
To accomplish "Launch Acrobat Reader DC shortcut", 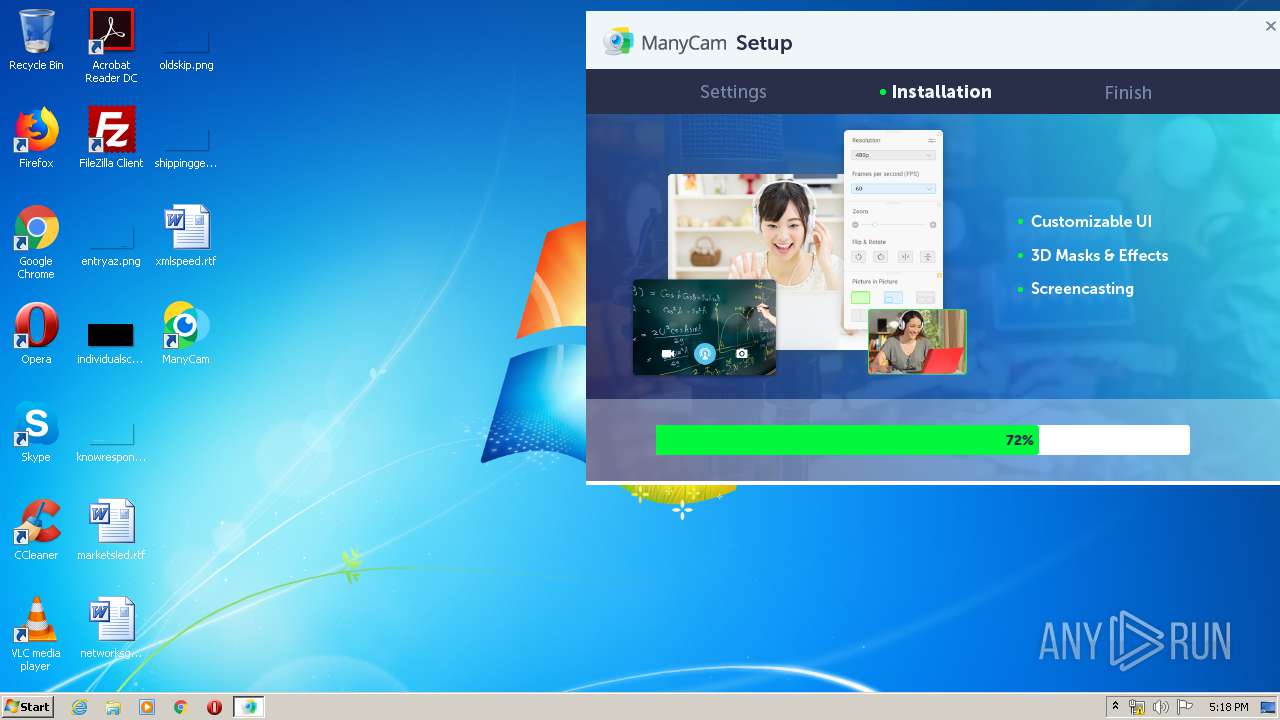I will (x=111, y=45).
